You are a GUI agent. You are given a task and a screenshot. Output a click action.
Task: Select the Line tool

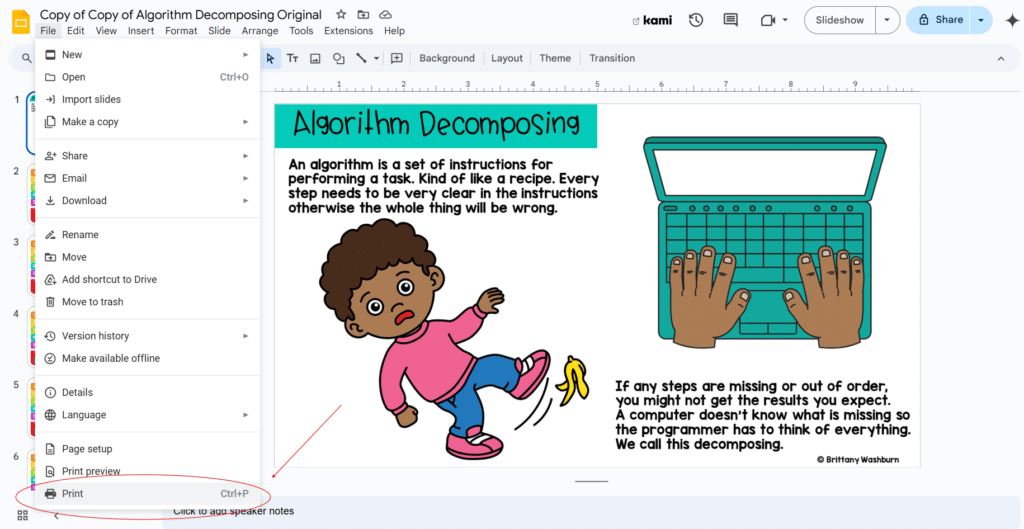(361, 58)
